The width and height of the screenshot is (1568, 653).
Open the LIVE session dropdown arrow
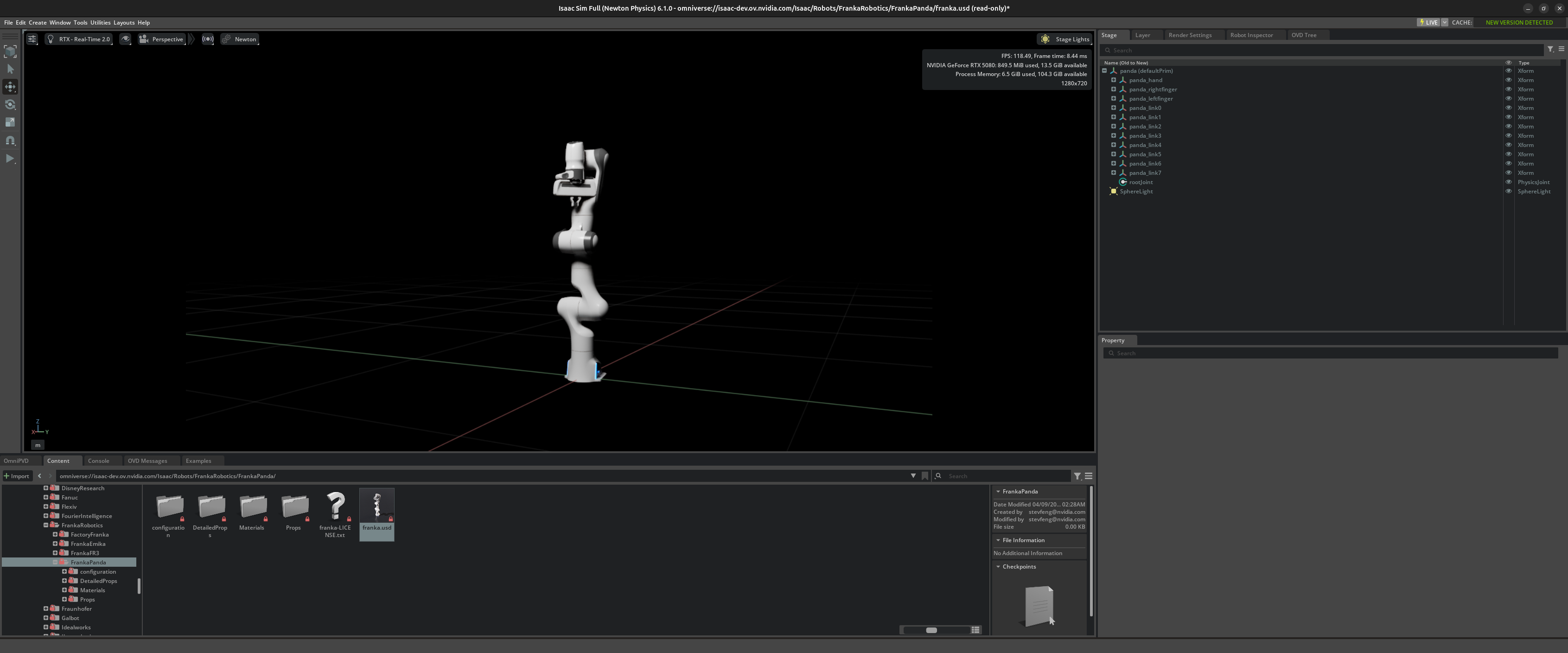(x=1444, y=23)
